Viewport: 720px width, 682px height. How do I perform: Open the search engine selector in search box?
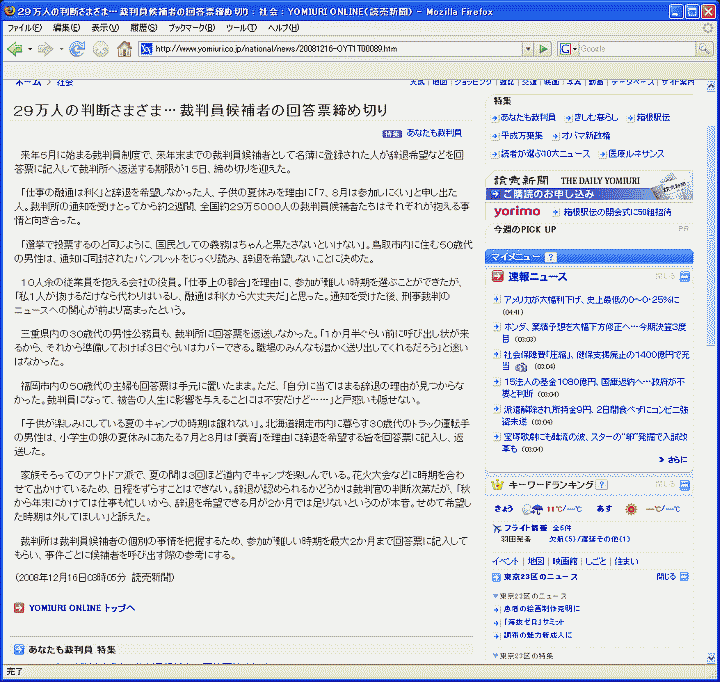pyautogui.click(x=568, y=48)
